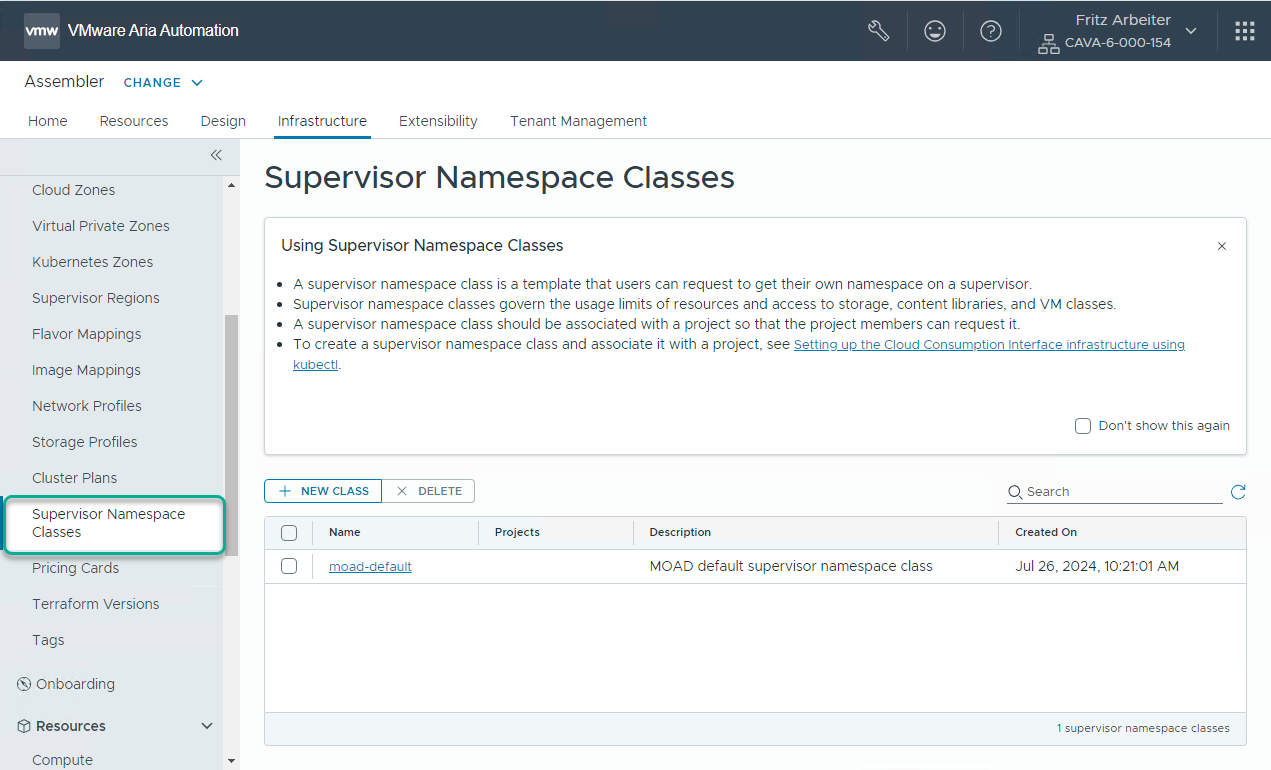Switch to Tenant Management tab

point(578,121)
